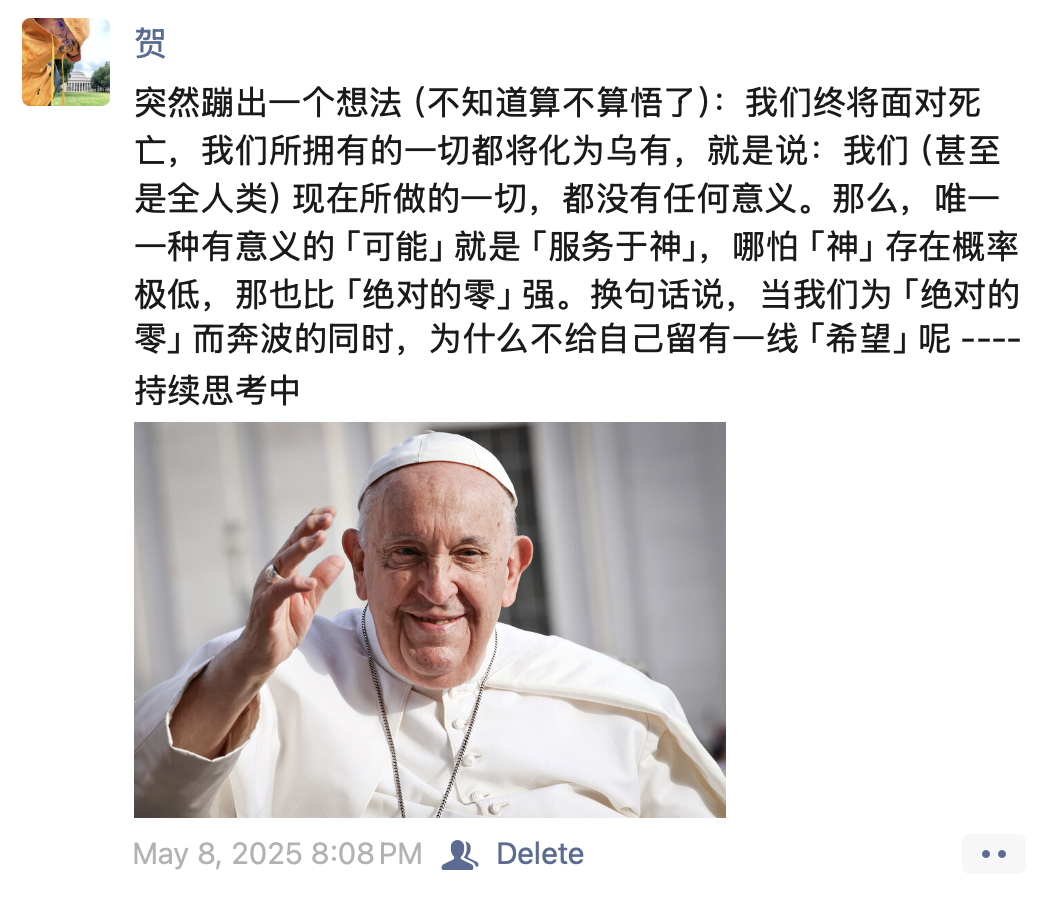This screenshot has height=898, width=1044.
Task: Click the poster's orange profile avatar
Action: tap(66, 62)
